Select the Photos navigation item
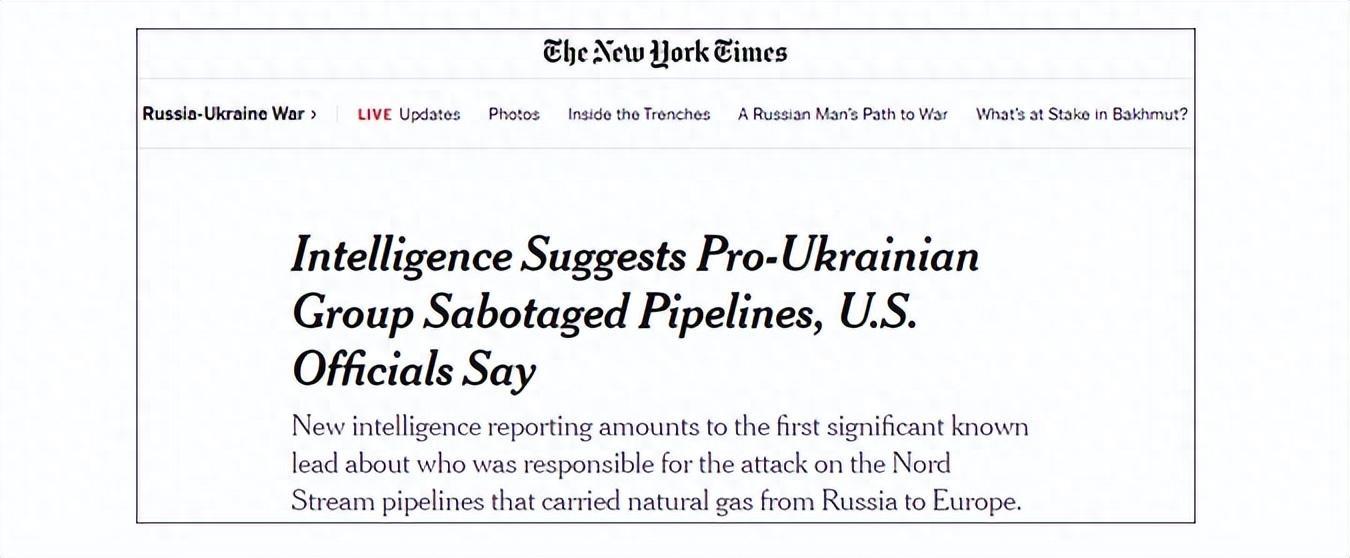 [514, 114]
